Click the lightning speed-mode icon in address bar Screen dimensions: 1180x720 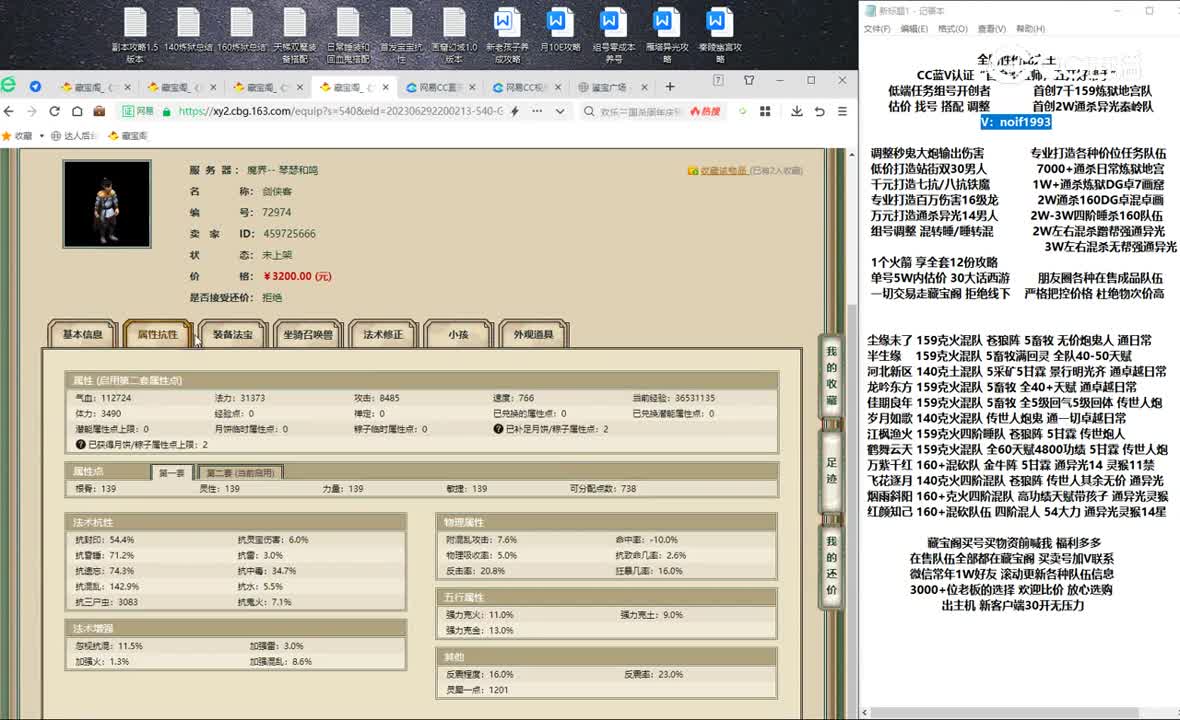pos(515,111)
